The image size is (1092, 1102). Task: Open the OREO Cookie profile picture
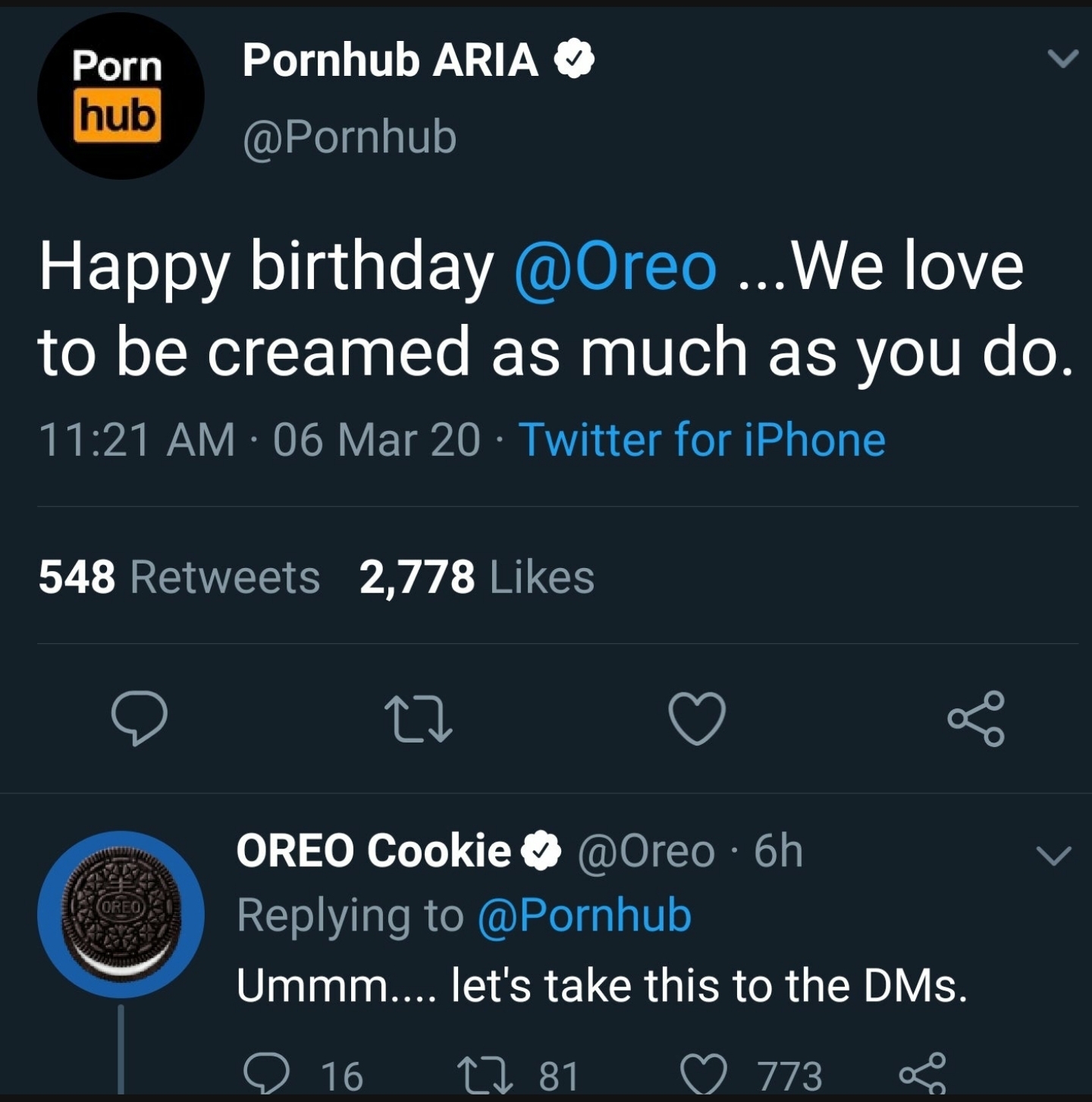(x=121, y=914)
